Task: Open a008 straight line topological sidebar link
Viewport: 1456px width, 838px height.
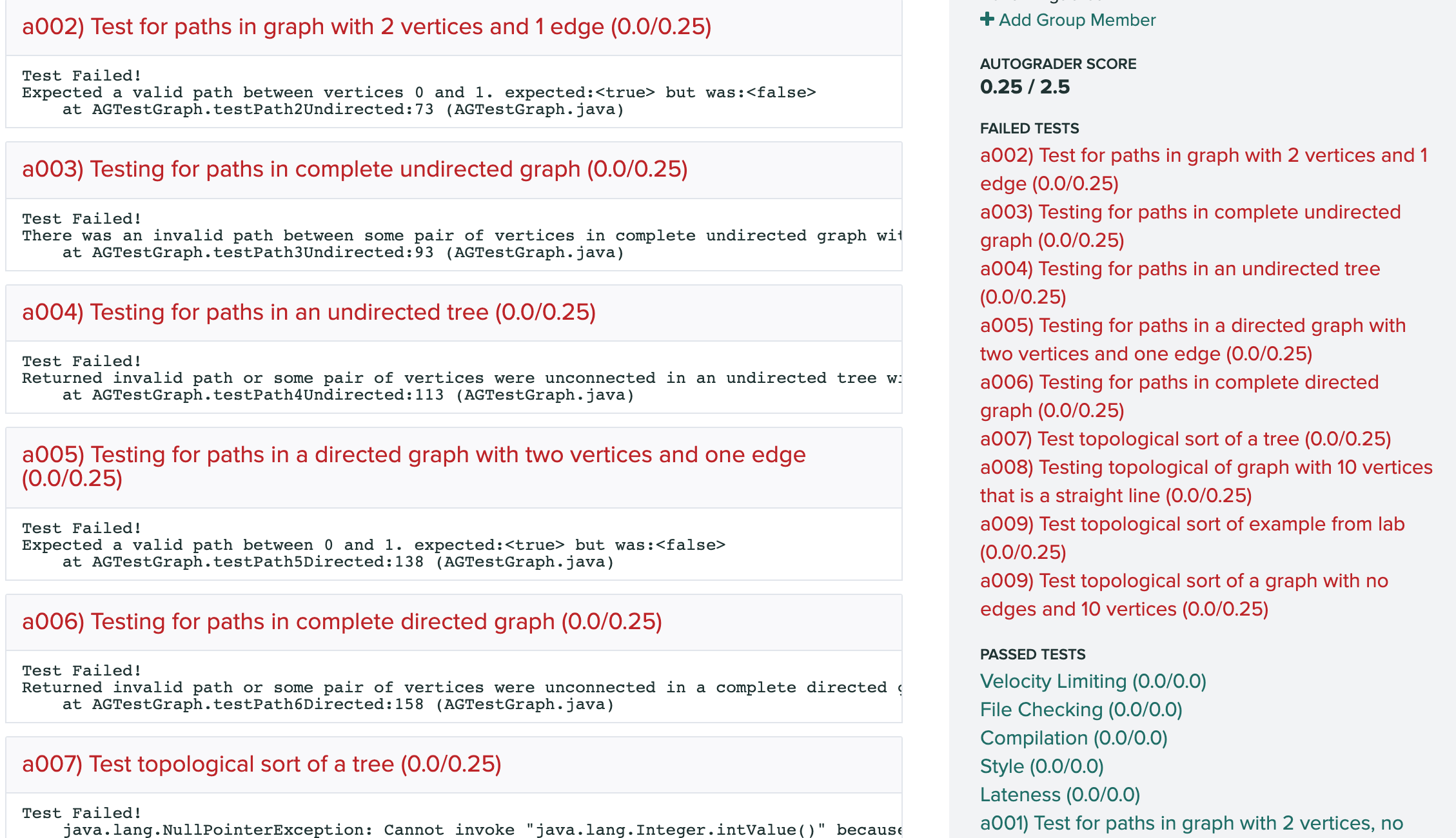Action: click(1206, 468)
